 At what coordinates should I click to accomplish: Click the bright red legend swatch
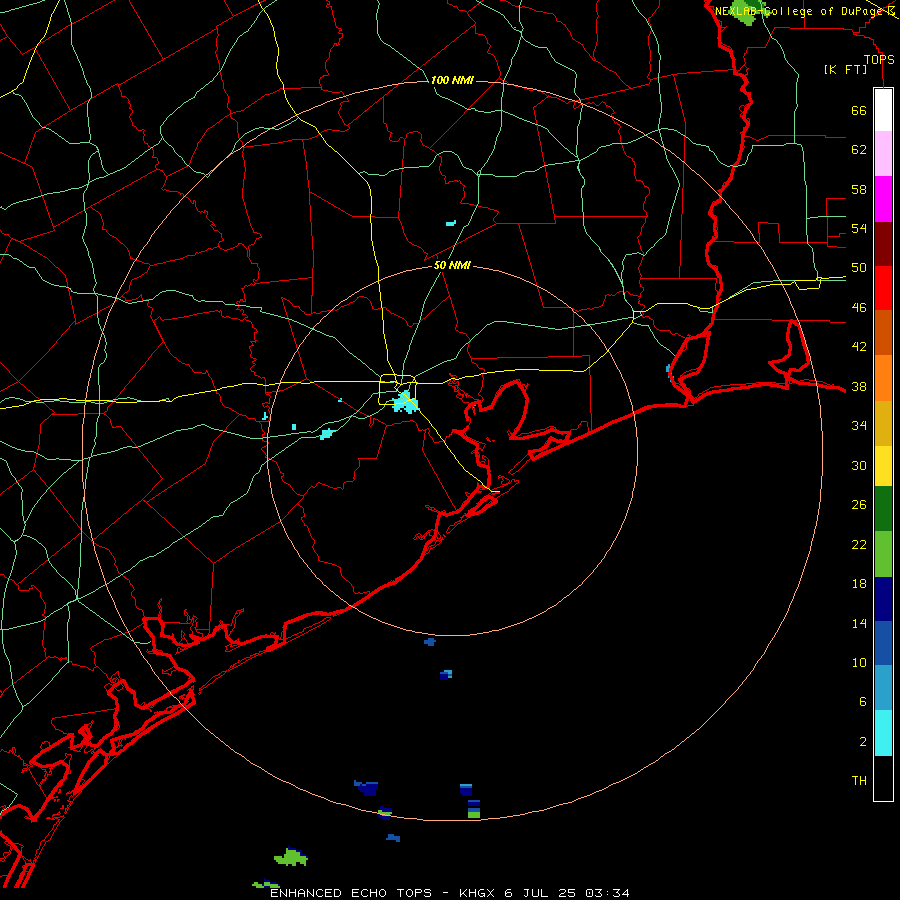point(883,288)
